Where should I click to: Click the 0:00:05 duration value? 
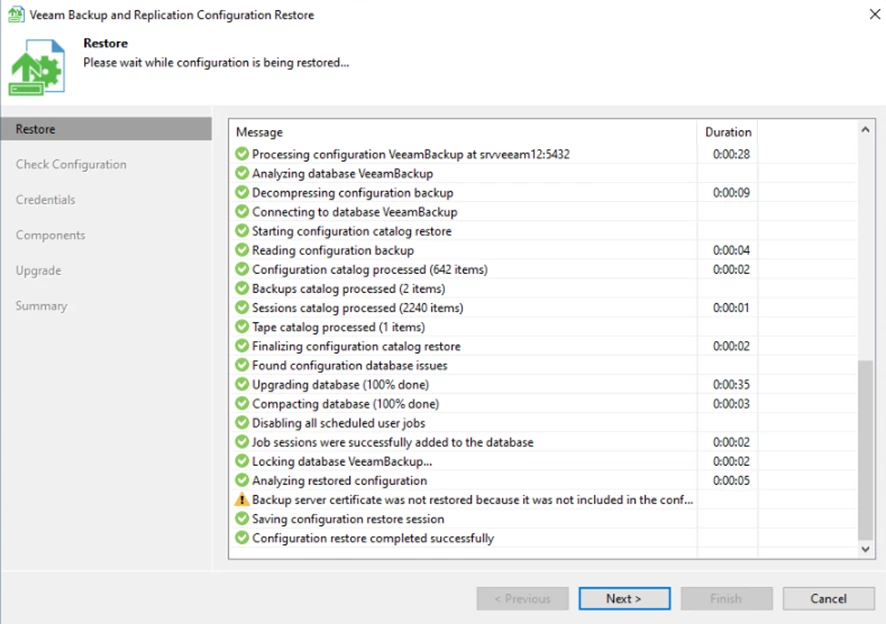click(x=731, y=480)
